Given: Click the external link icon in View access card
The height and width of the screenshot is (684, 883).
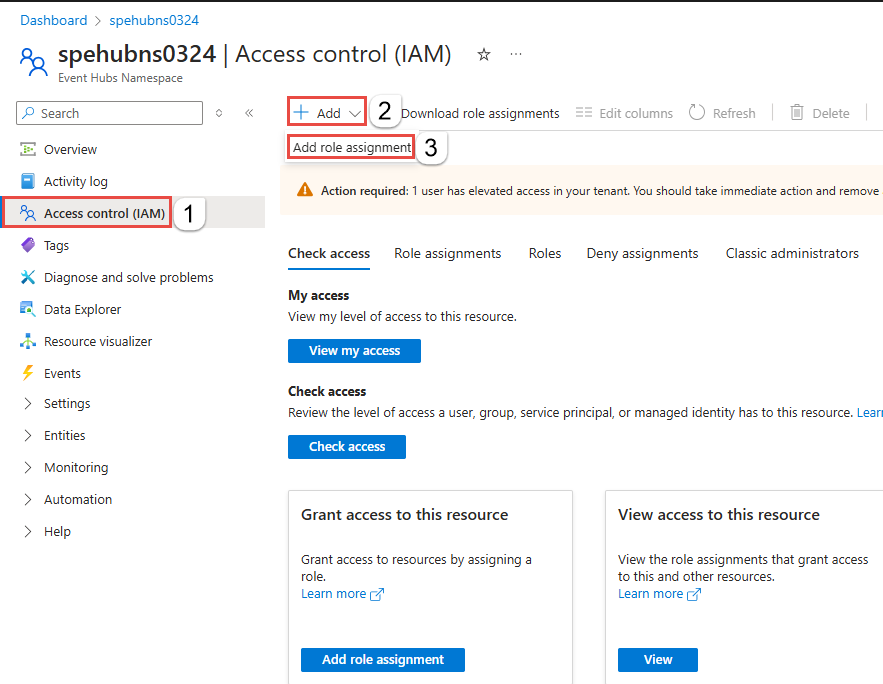Looking at the screenshot, I should click(x=694, y=594).
